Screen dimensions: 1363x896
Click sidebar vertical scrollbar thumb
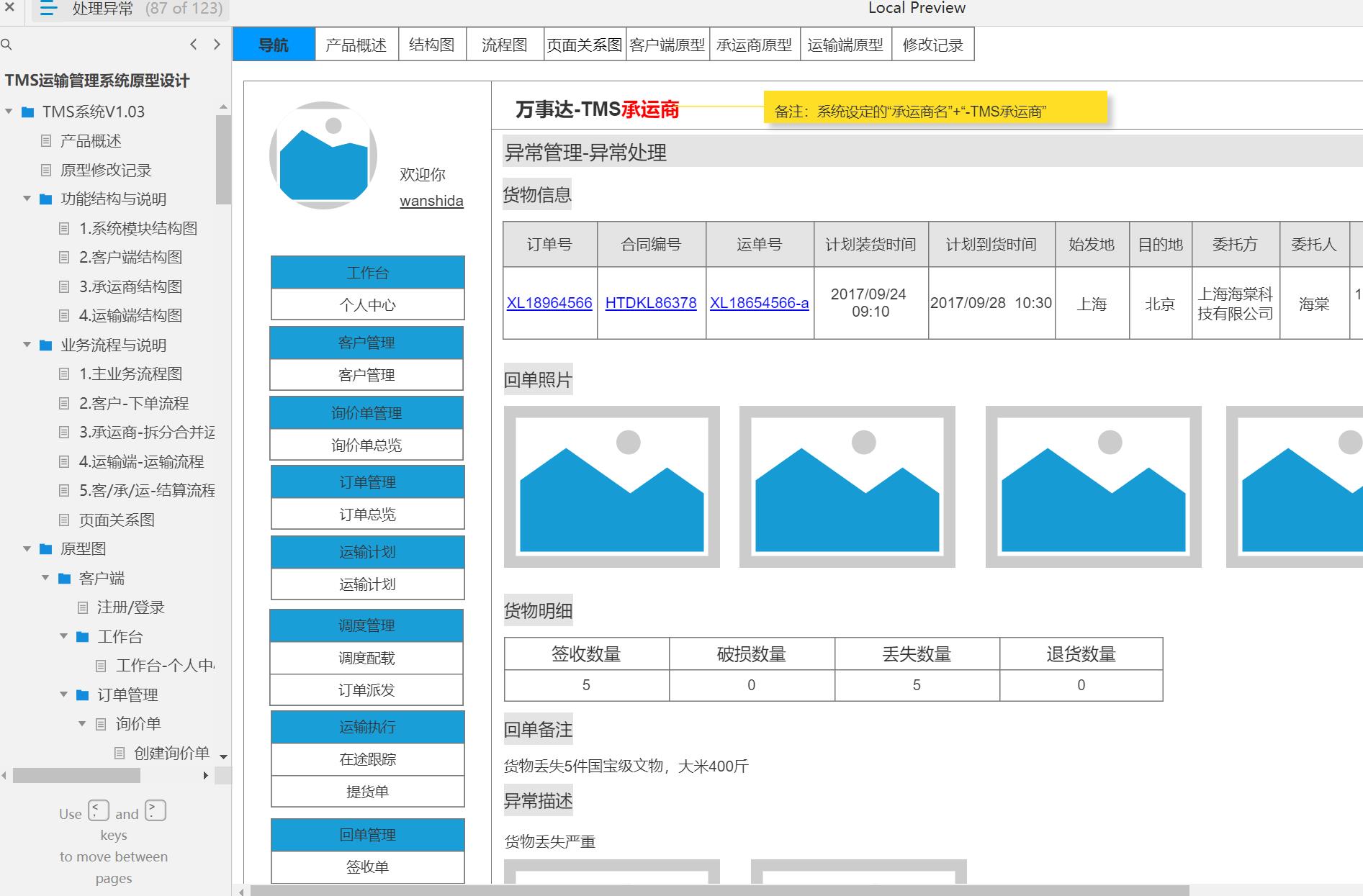223,160
